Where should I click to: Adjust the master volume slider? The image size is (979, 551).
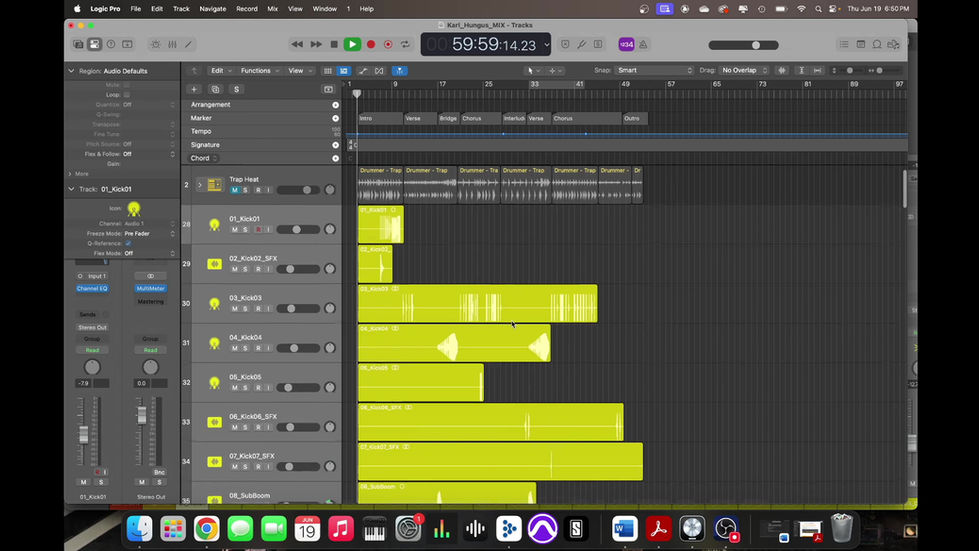pos(743,45)
